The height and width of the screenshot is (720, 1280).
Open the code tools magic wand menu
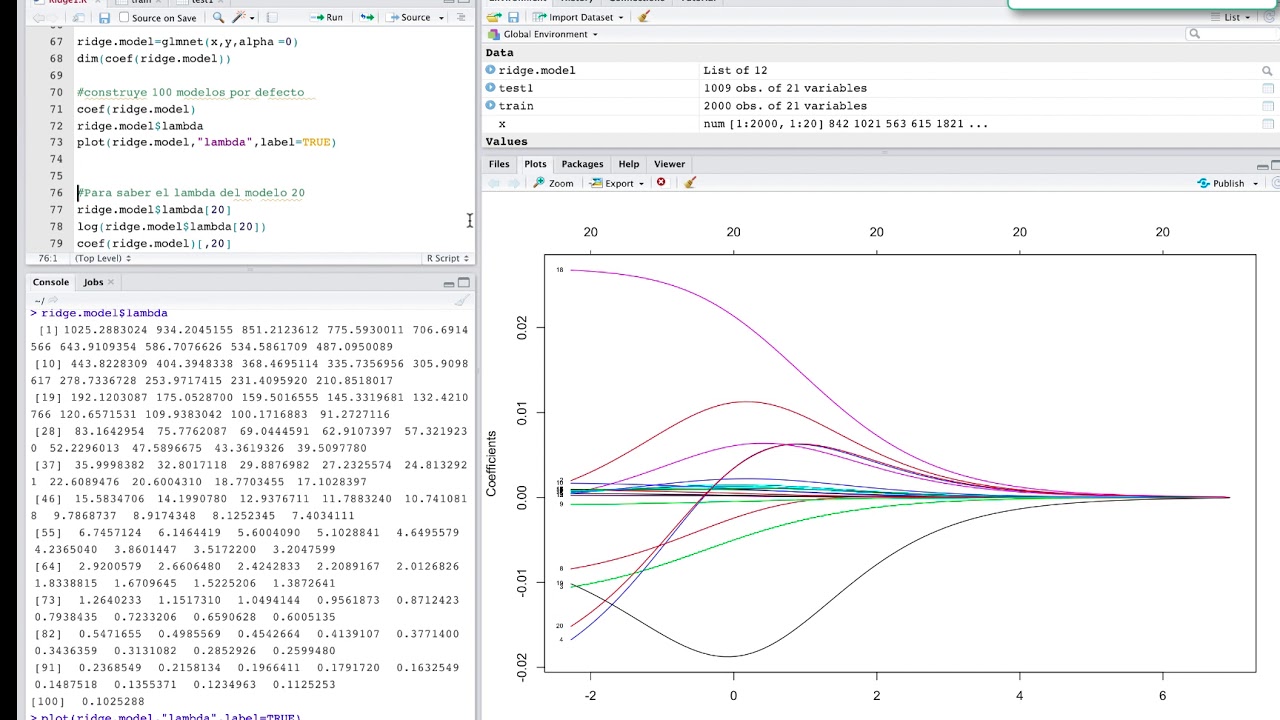pyautogui.click(x=242, y=18)
